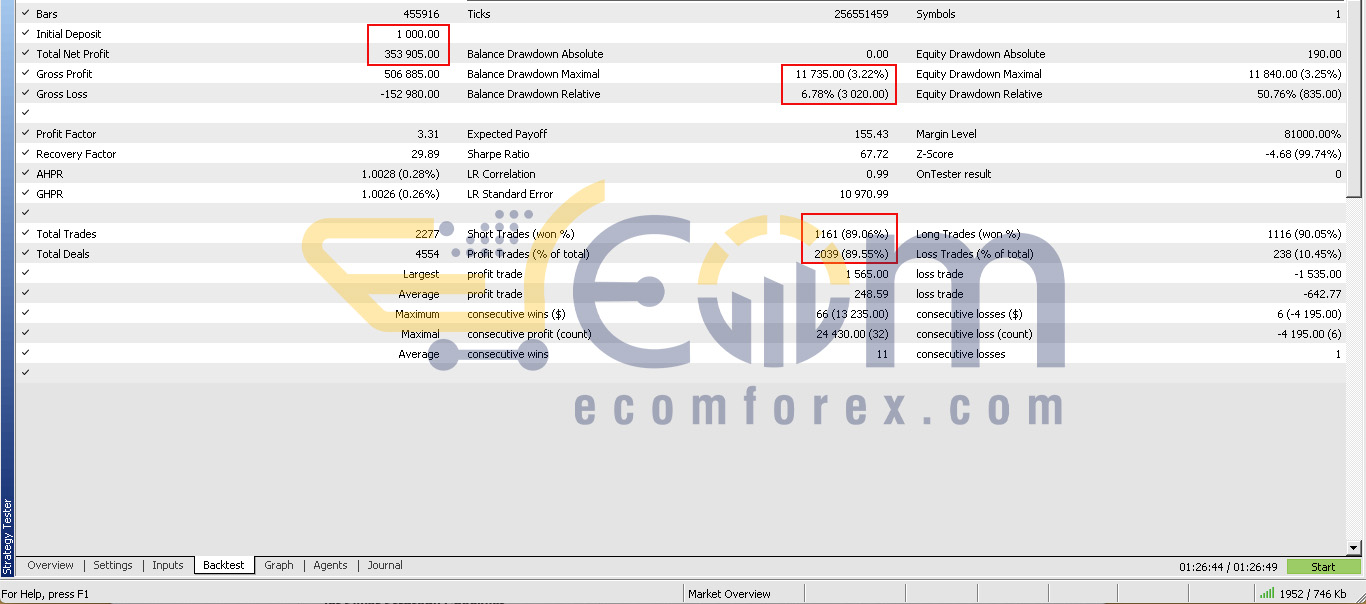Click the Expected Payoff value 155.43
The height and width of the screenshot is (604, 1366).
872,134
